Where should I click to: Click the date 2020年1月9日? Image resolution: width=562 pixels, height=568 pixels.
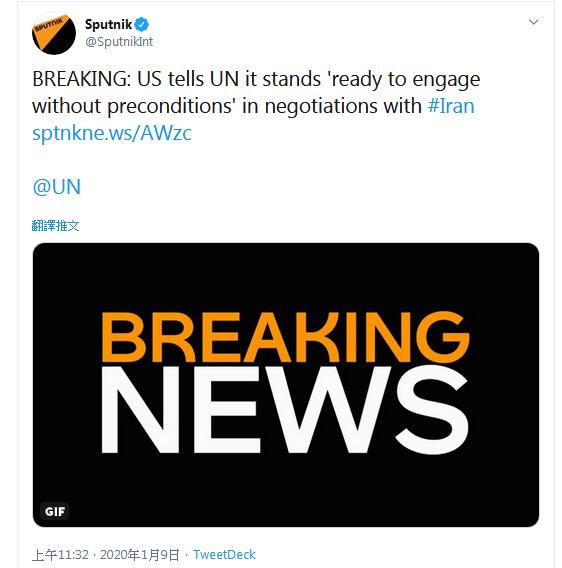140,554
